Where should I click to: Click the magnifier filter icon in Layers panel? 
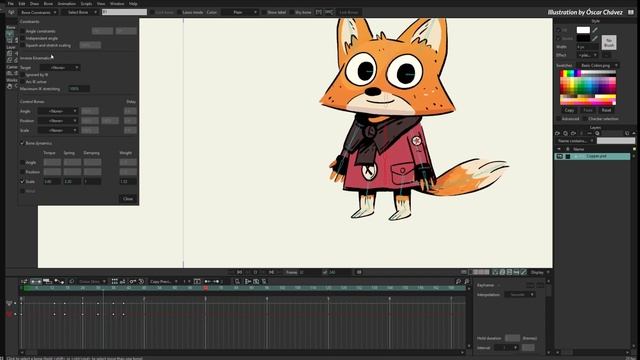pos(597,133)
